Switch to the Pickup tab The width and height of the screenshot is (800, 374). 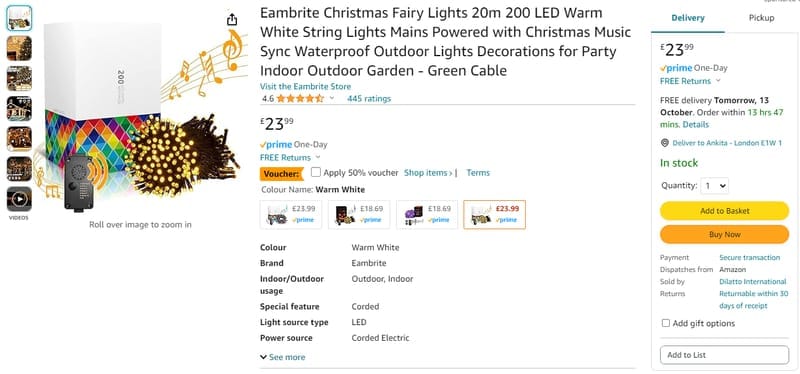(761, 18)
